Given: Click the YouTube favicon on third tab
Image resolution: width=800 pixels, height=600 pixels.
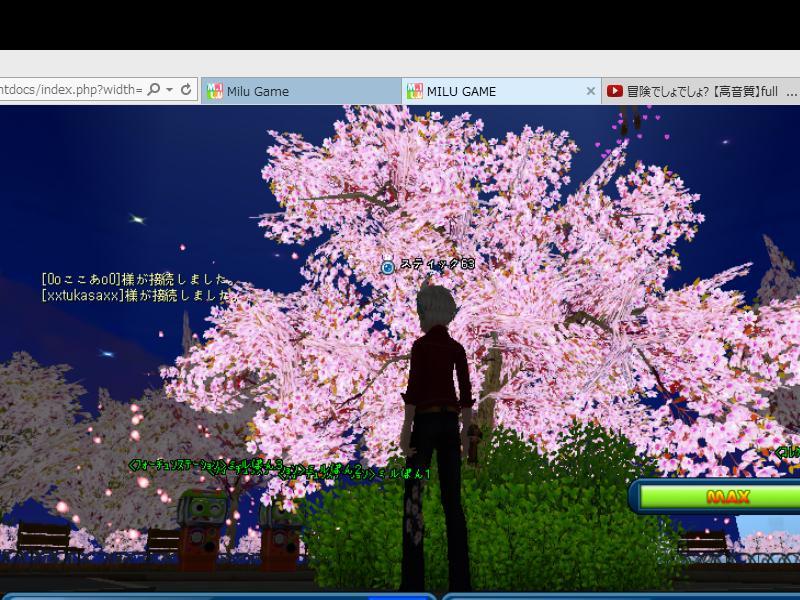Looking at the screenshot, I should click(x=615, y=91).
